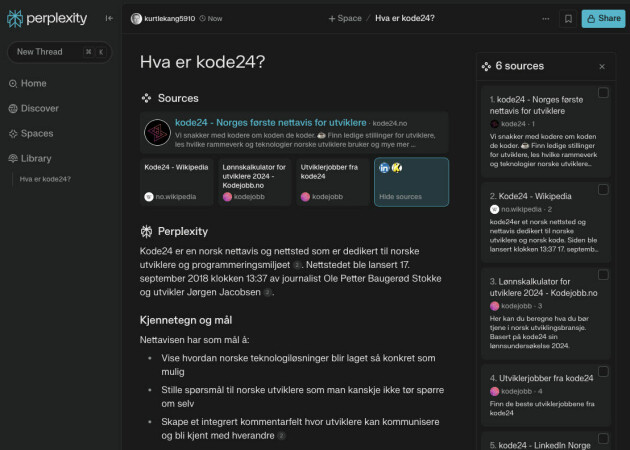
Task: Open the three-dot more options menu
Action: coord(546,18)
